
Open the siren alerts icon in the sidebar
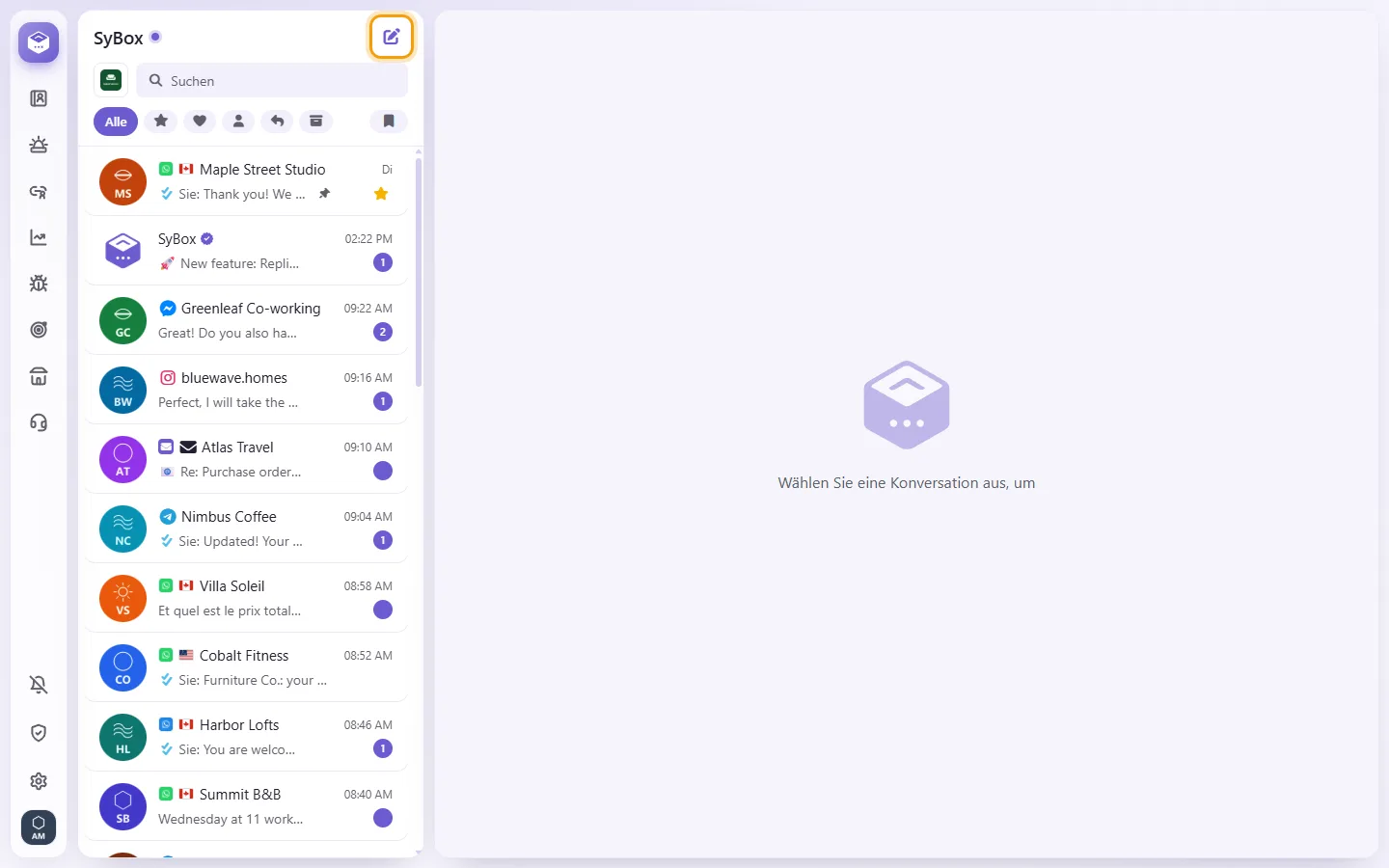39,145
